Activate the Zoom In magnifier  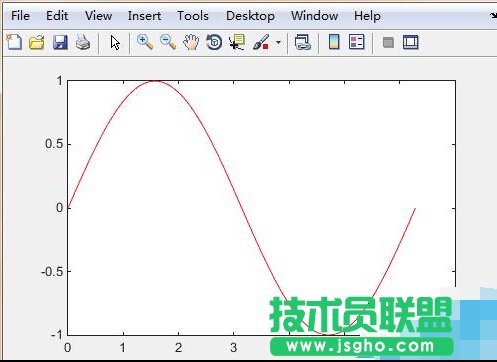145,42
